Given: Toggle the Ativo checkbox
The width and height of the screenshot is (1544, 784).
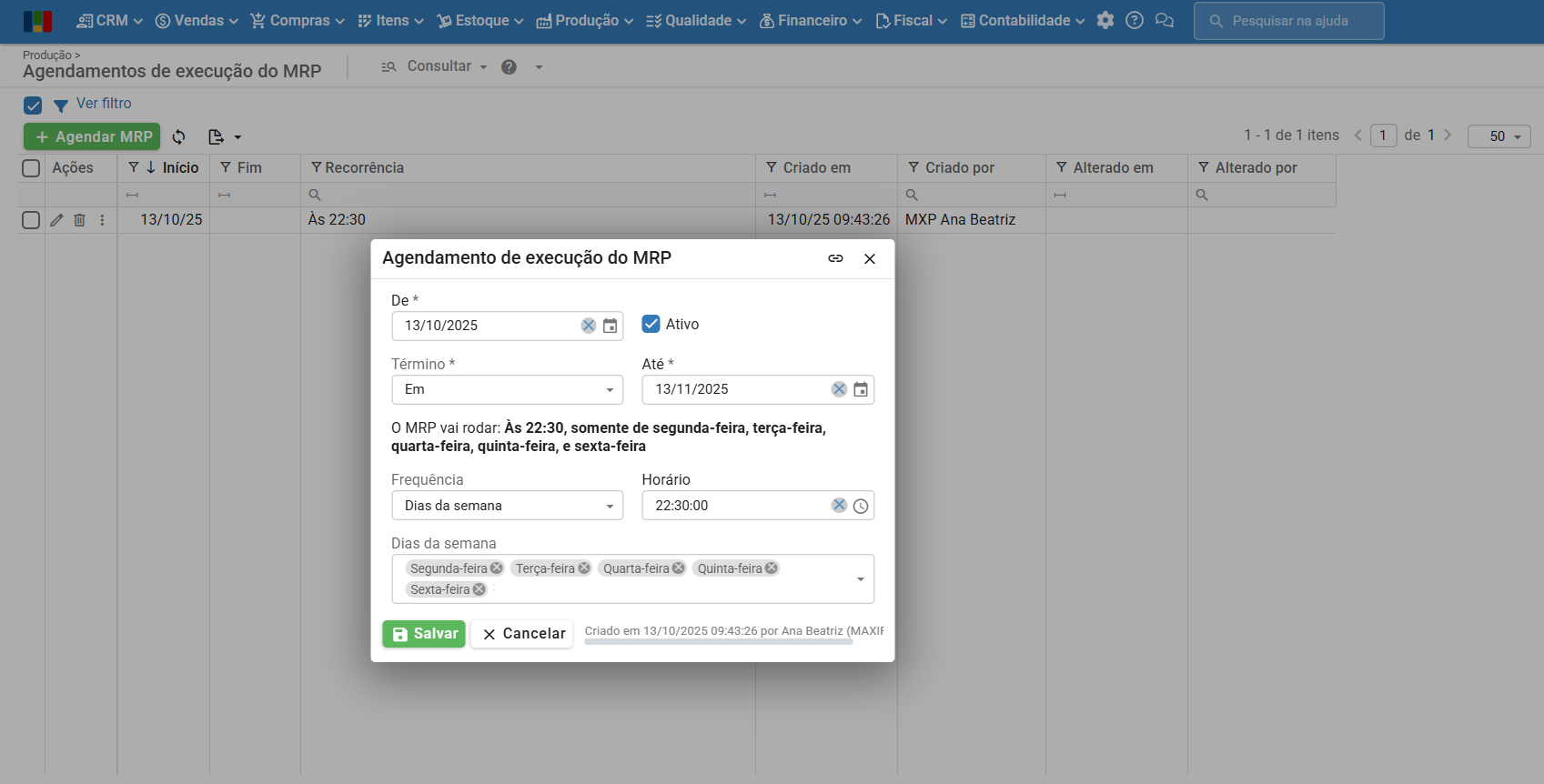Looking at the screenshot, I should [x=651, y=324].
